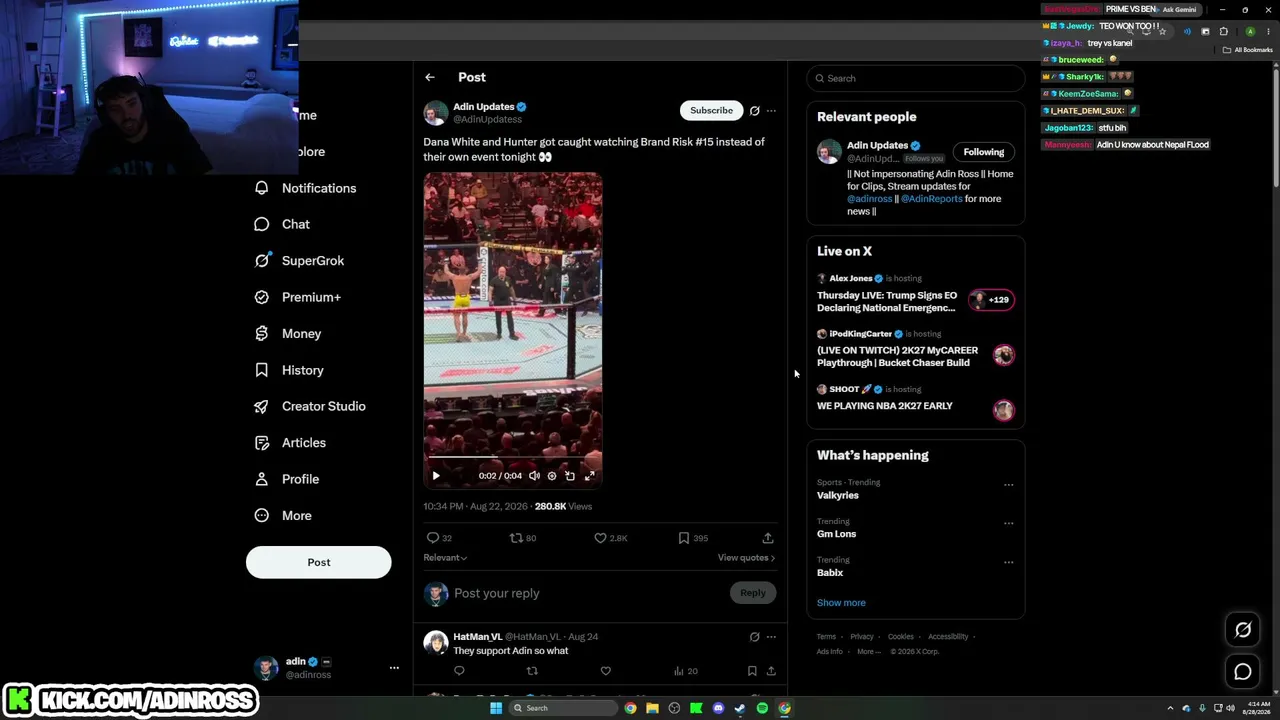
Task: Open more options for Valkyries trend
Action: (x=1008, y=485)
